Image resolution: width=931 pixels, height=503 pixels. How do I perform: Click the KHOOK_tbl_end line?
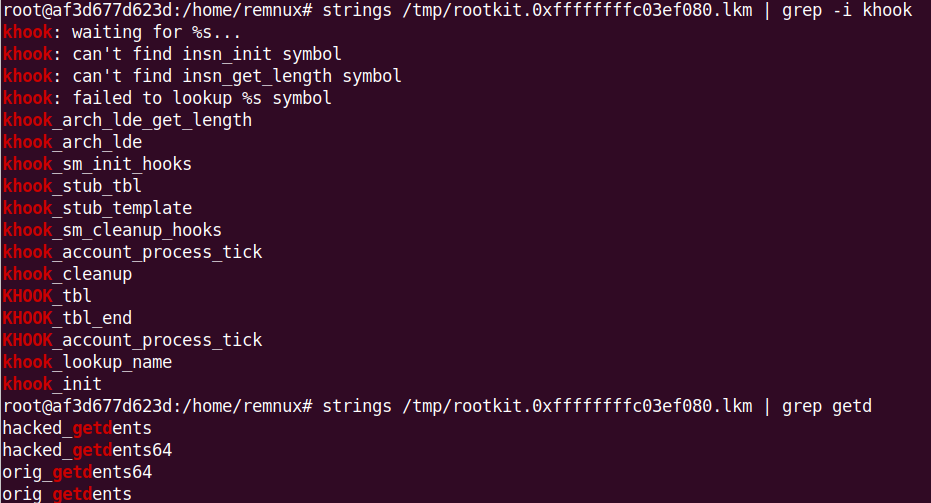click(x=67, y=318)
